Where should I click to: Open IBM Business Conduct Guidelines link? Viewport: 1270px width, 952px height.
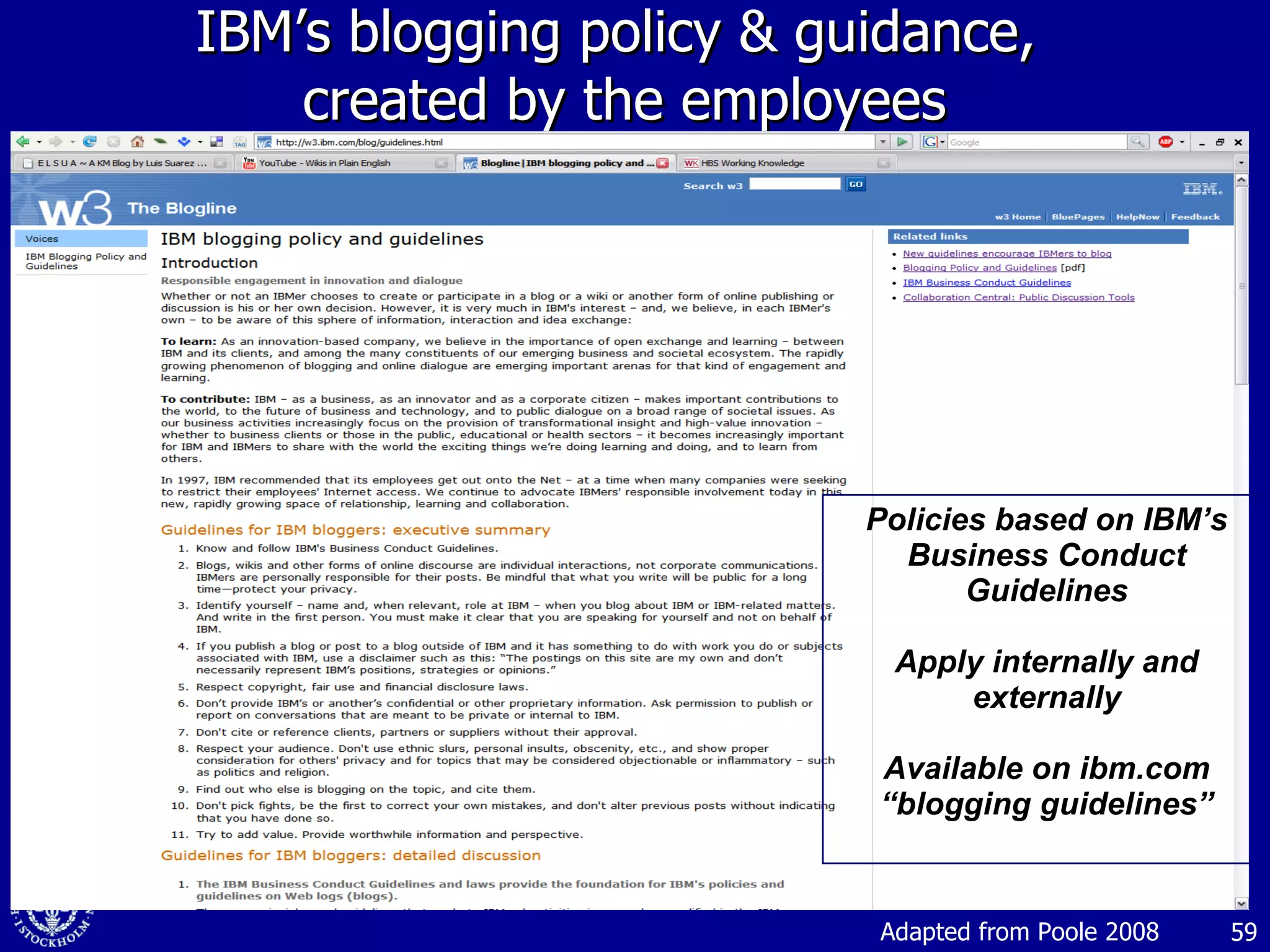coord(987,283)
